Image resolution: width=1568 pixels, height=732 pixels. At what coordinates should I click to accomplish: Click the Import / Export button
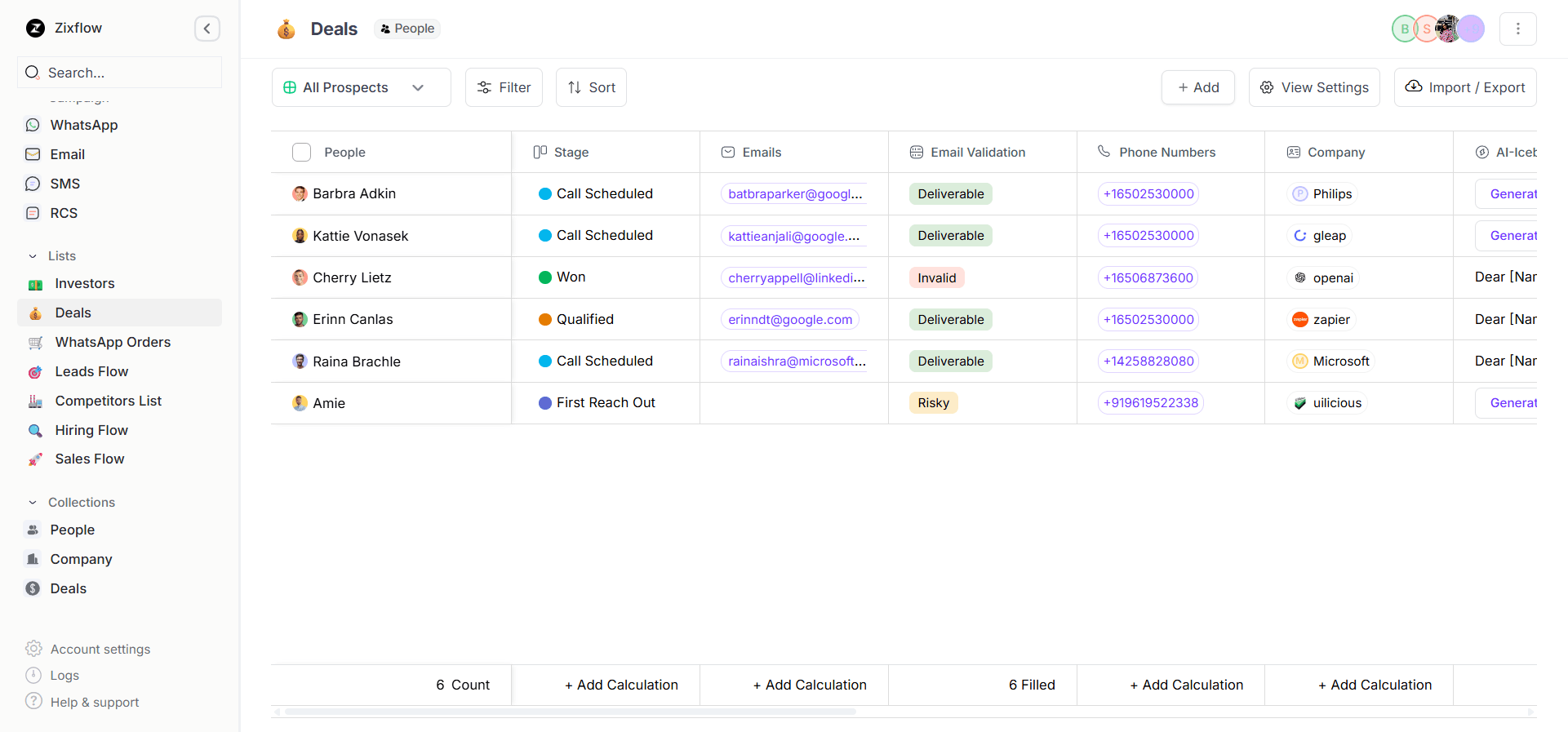(x=1464, y=87)
